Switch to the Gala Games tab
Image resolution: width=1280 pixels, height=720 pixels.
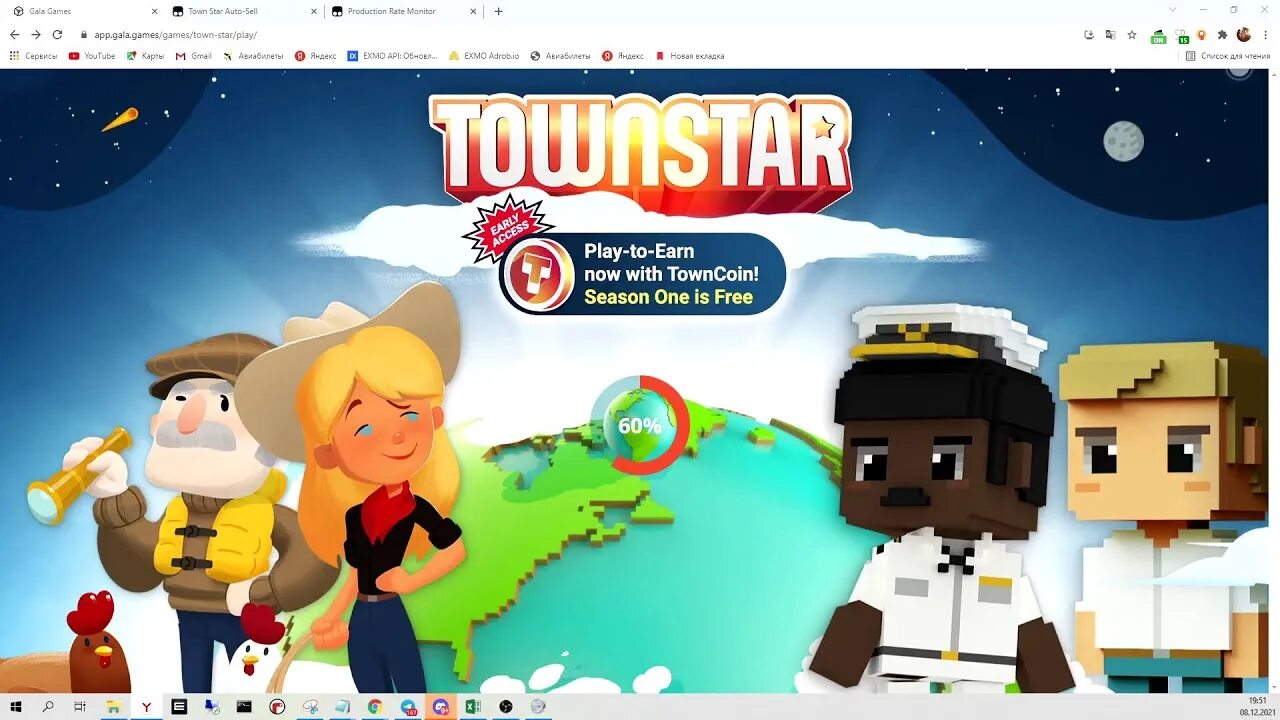[84, 11]
